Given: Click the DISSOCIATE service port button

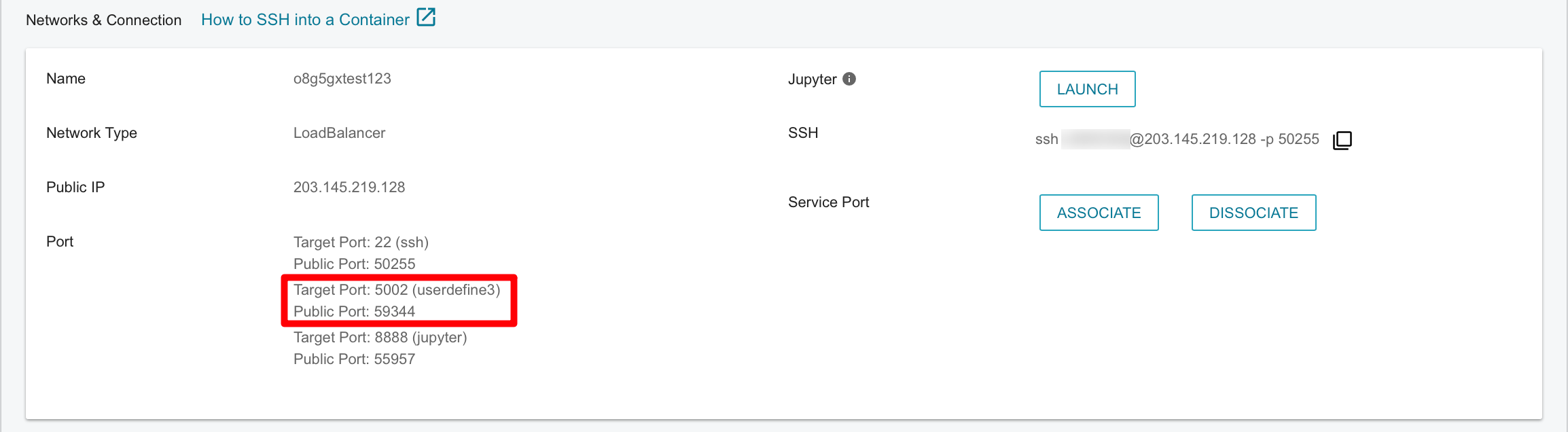Looking at the screenshot, I should pos(1253,213).
